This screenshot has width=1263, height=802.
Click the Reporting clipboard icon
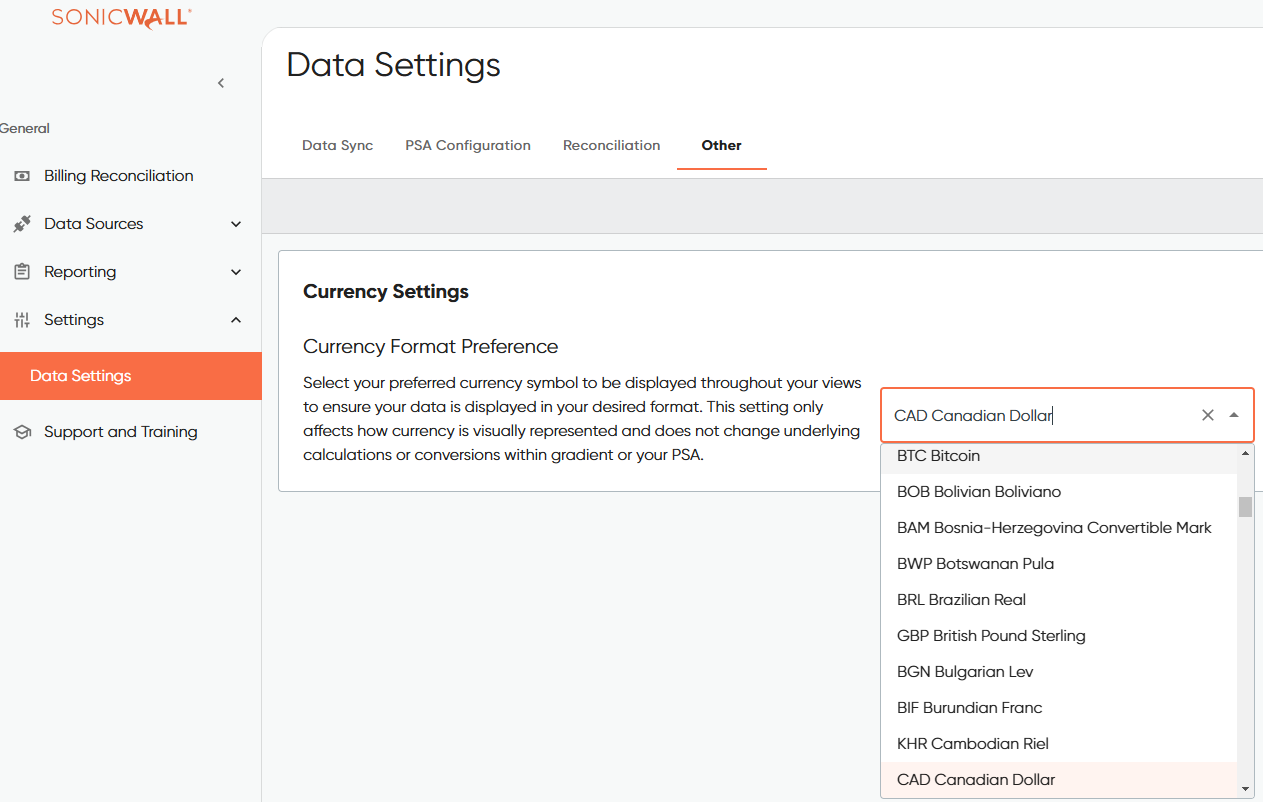pyautogui.click(x=22, y=272)
